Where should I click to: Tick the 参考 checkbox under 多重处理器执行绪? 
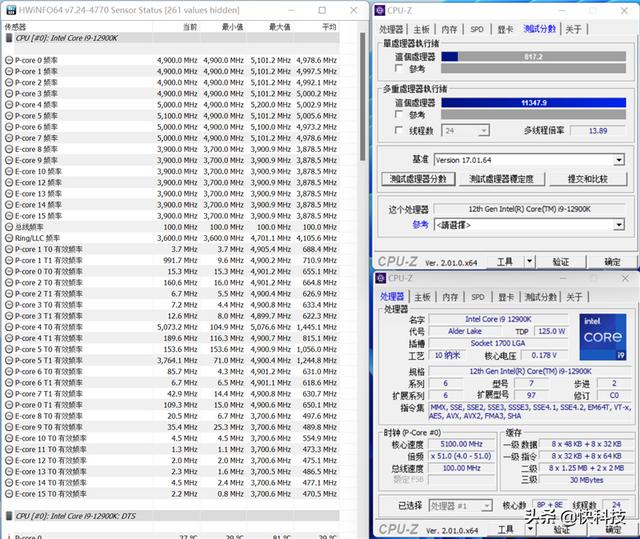coord(399,114)
